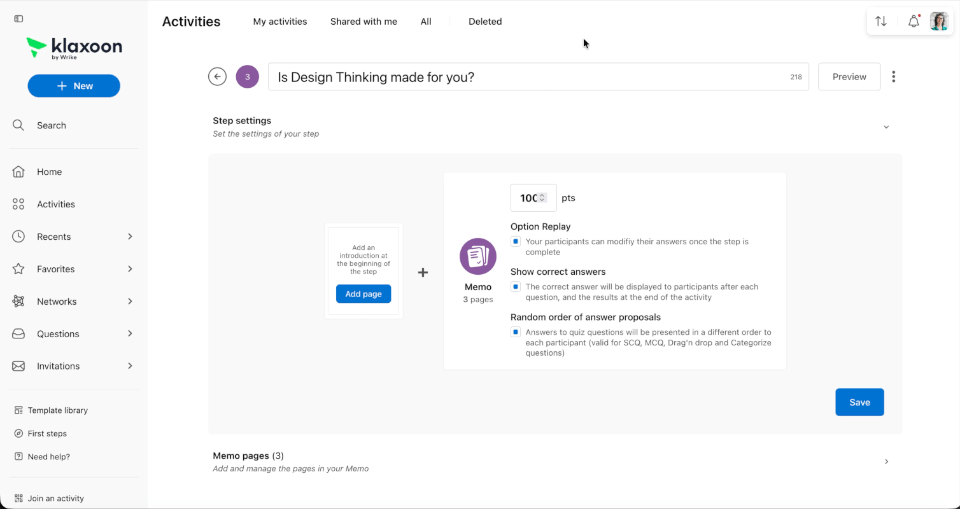Open the First steps link

click(x=47, y=434)
